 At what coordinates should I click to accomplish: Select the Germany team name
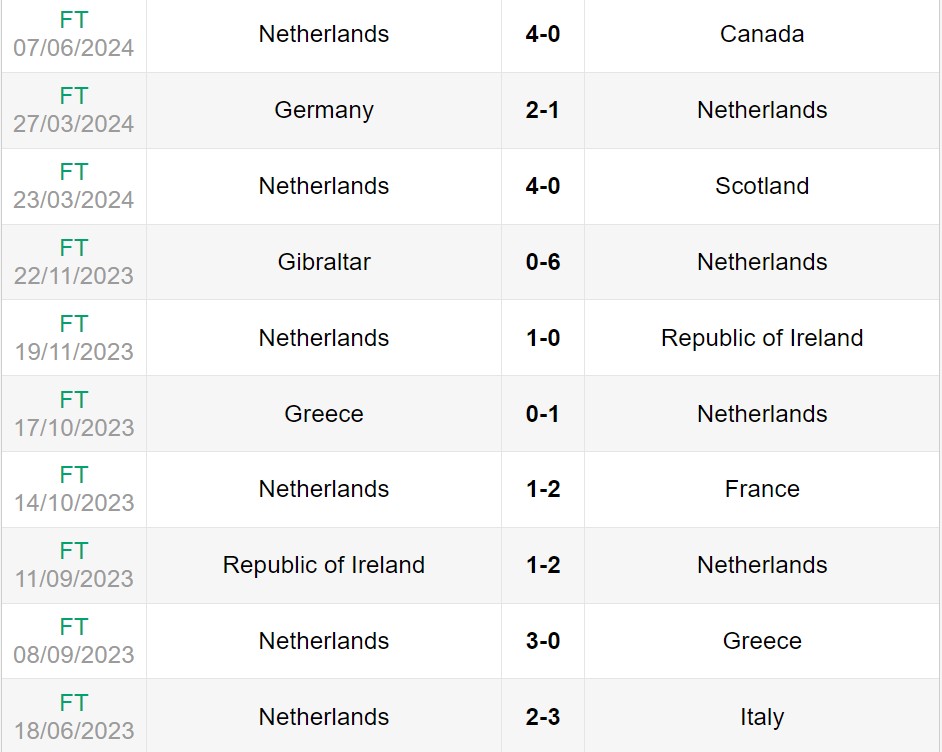click(x=324, y=110)
